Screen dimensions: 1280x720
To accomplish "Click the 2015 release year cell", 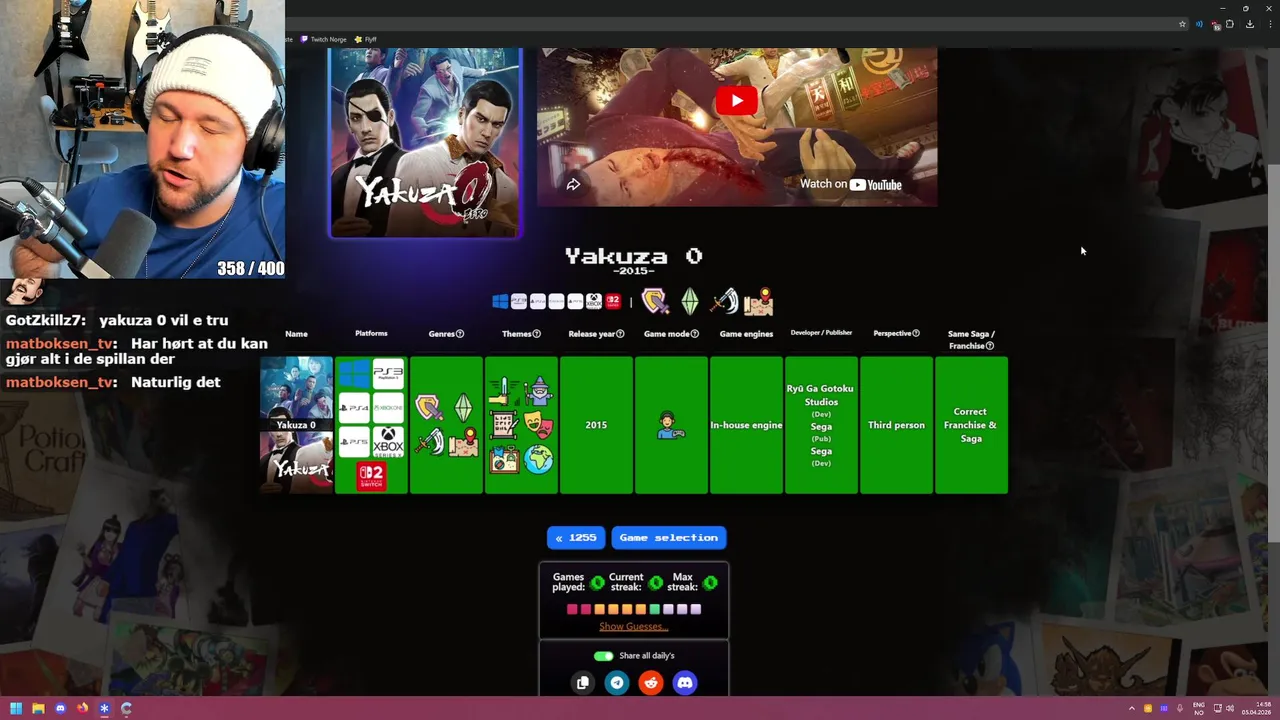I will coord(596,425).
